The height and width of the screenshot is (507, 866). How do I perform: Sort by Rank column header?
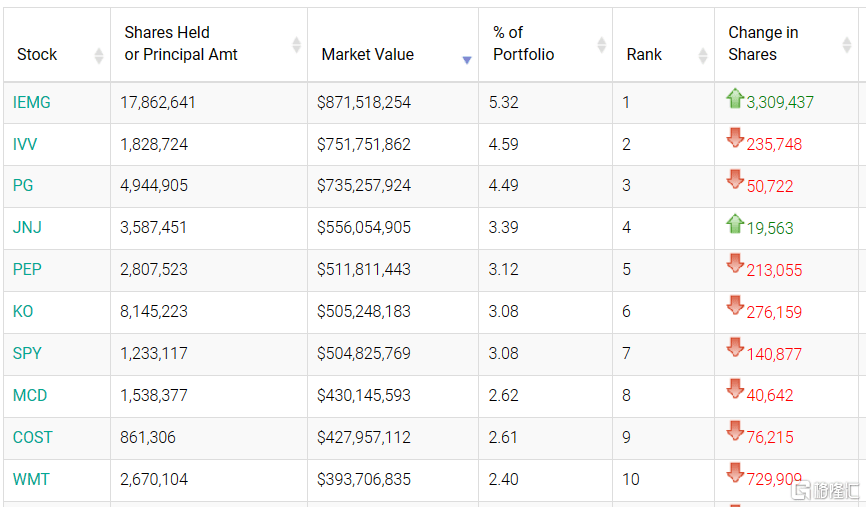click(x=702, y=55)
